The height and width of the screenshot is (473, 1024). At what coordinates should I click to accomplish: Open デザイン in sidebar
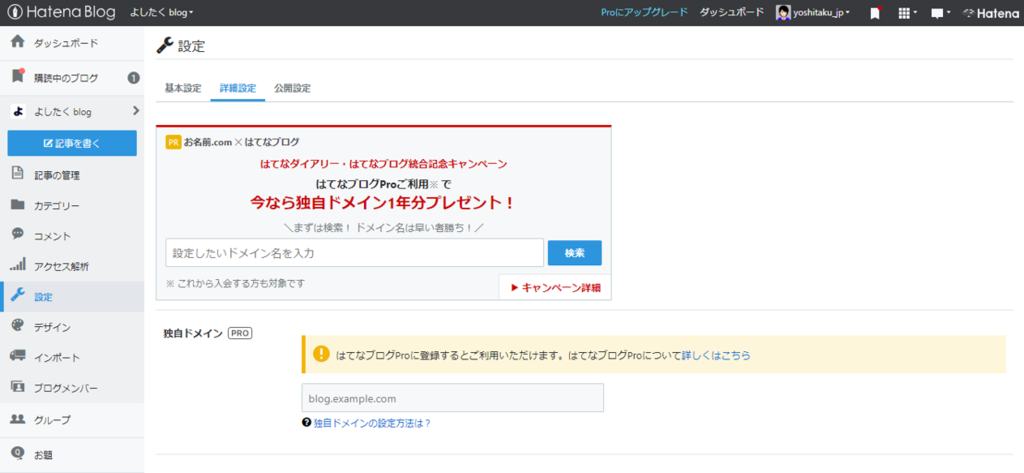pyautogui.click(x=52, y=327)
